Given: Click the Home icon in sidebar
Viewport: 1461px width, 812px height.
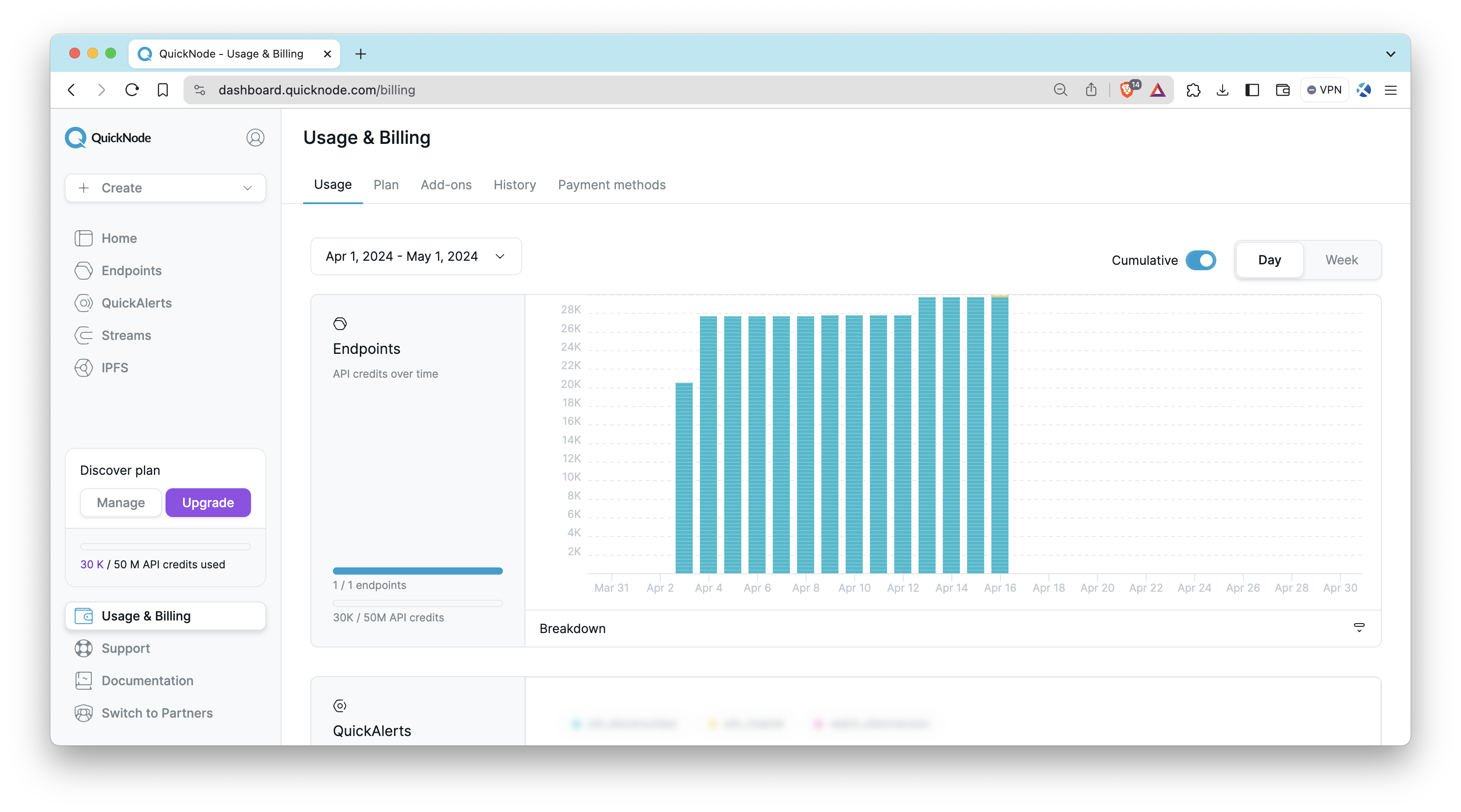Looking at the screenshot, I should coord(84,238).
